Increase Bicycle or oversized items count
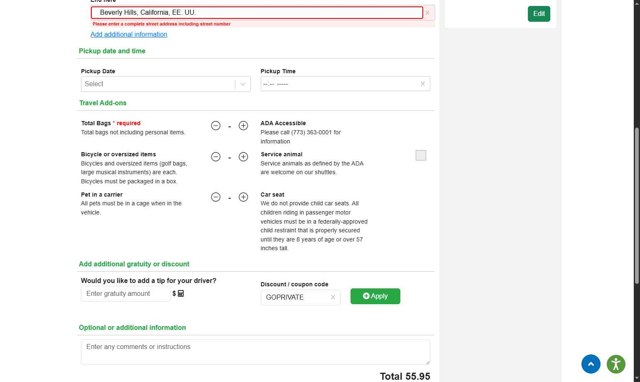 (243, 157)
